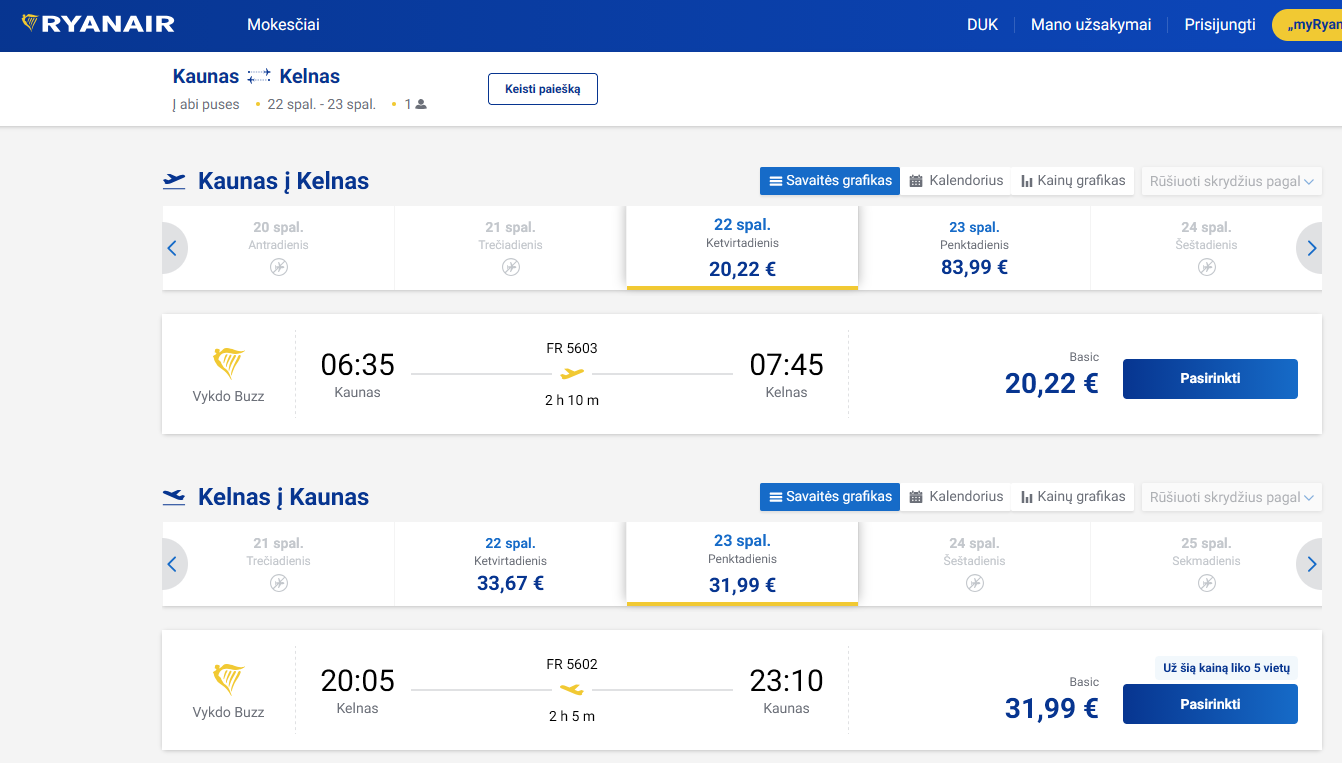Open the DUK help link

click(982, 25)
